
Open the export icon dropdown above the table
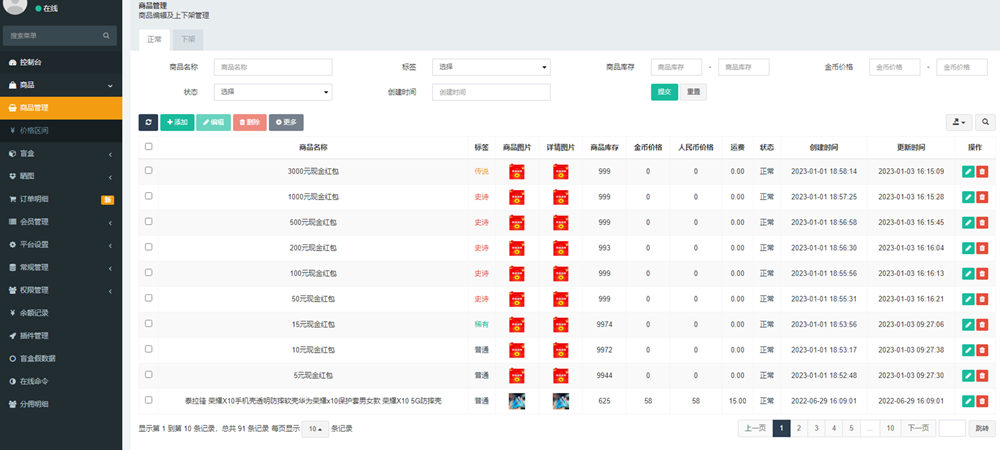(958, 122)
